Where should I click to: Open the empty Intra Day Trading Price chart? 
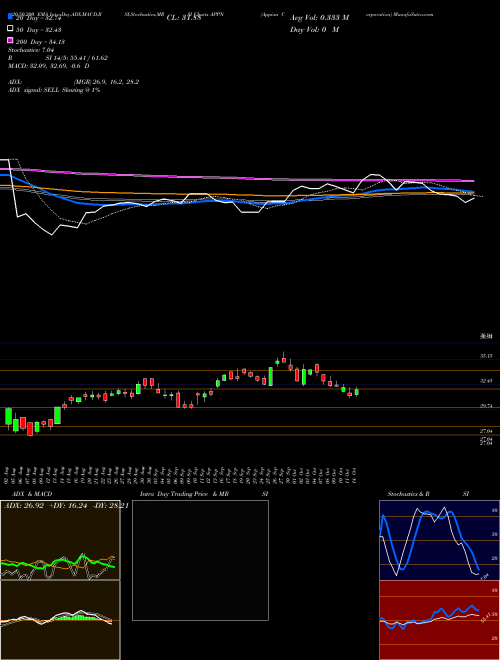coord(200,560)
